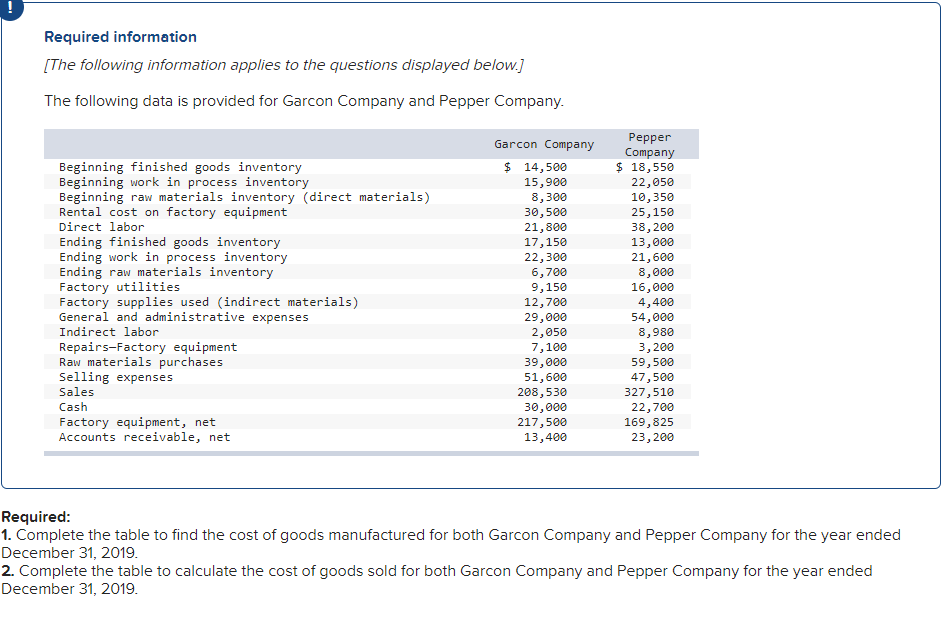
Task: Click Garcon sales value '208,530'
Action: tap(542, 392)
